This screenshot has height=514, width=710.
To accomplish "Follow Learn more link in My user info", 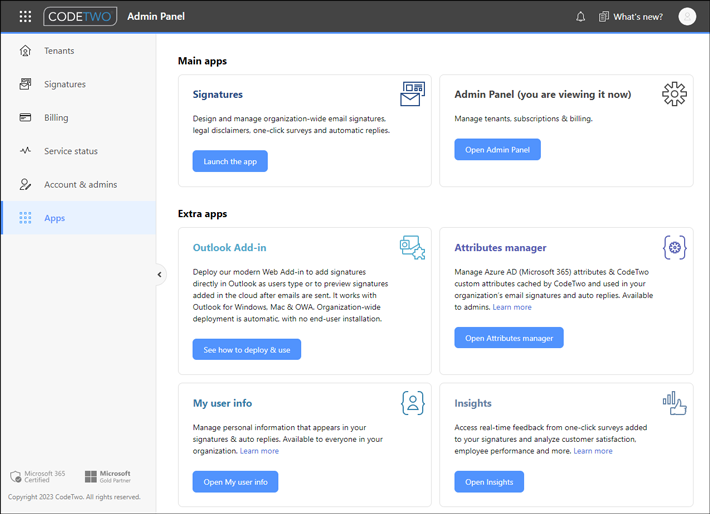I will (x=259, y=451).
